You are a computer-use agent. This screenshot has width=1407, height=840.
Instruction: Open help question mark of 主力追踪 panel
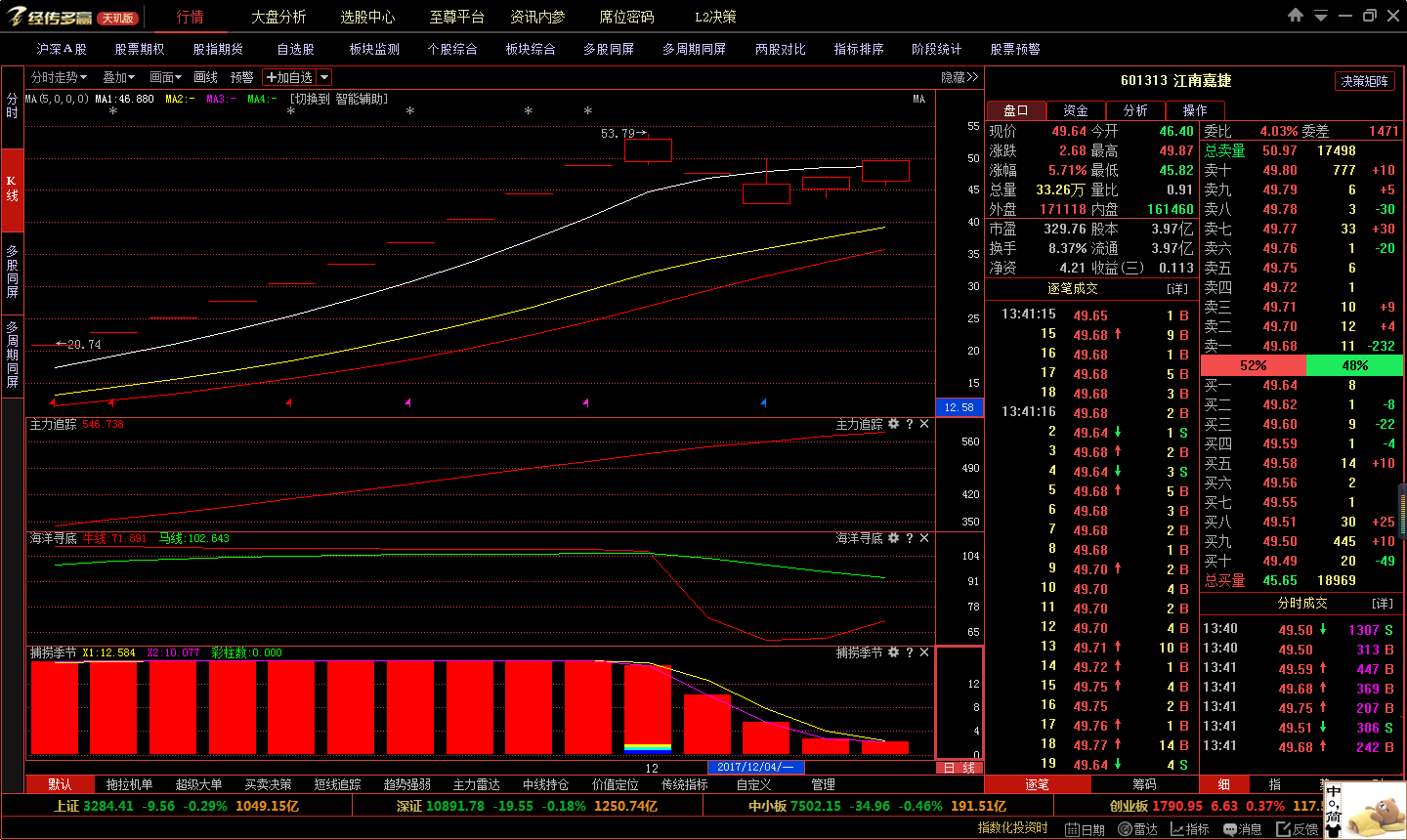coord(910,424)
